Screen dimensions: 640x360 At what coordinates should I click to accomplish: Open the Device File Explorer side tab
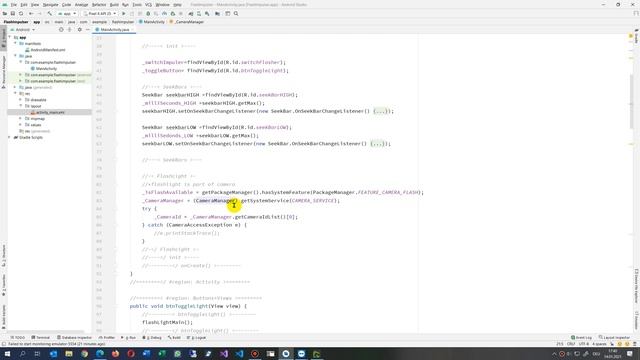click(636, 286)
